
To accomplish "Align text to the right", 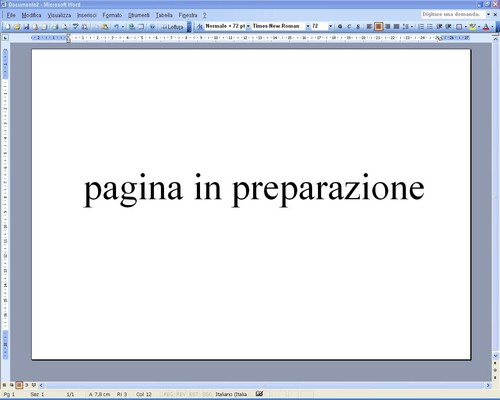I will (x=387, y=26).
